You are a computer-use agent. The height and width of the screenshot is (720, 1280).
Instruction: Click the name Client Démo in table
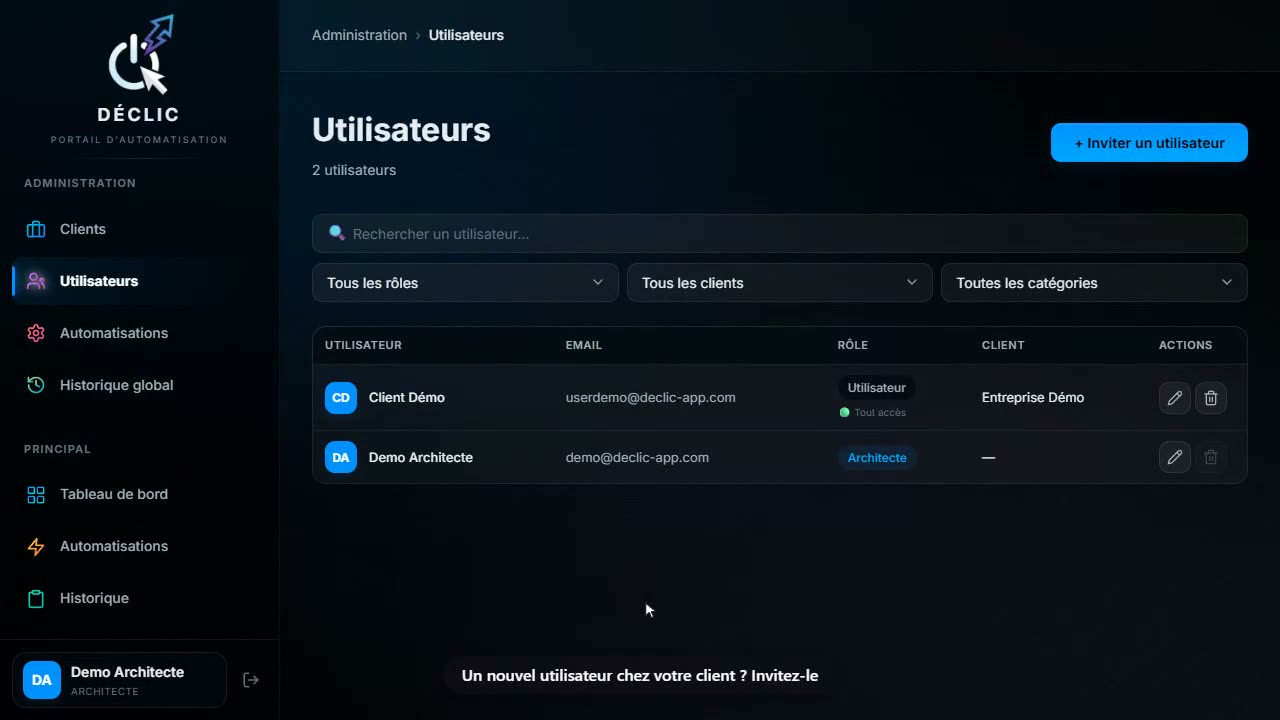(407, 398)
